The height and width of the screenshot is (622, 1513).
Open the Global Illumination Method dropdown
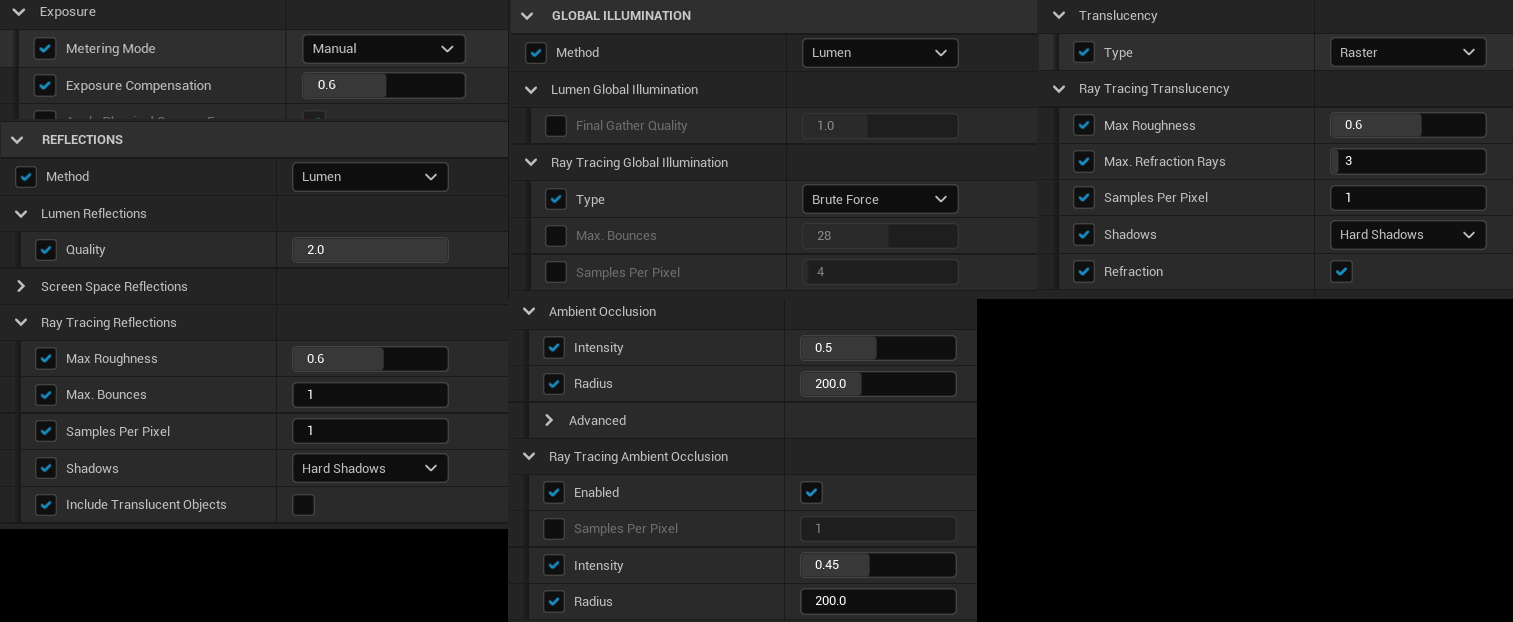(879, 53)
